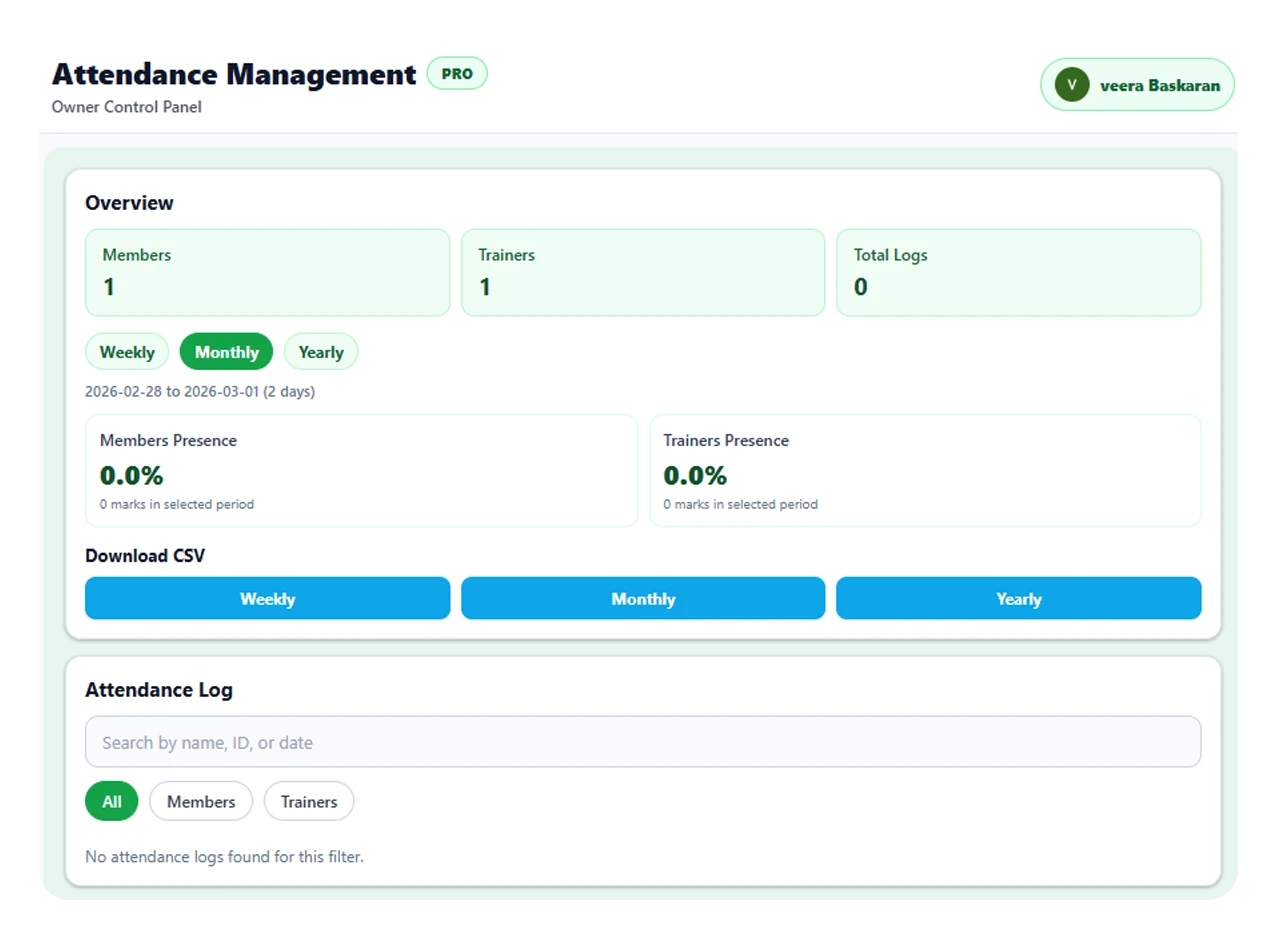Download the Weekly CSV report
The image size is (1272, 936).
[267, 599]
